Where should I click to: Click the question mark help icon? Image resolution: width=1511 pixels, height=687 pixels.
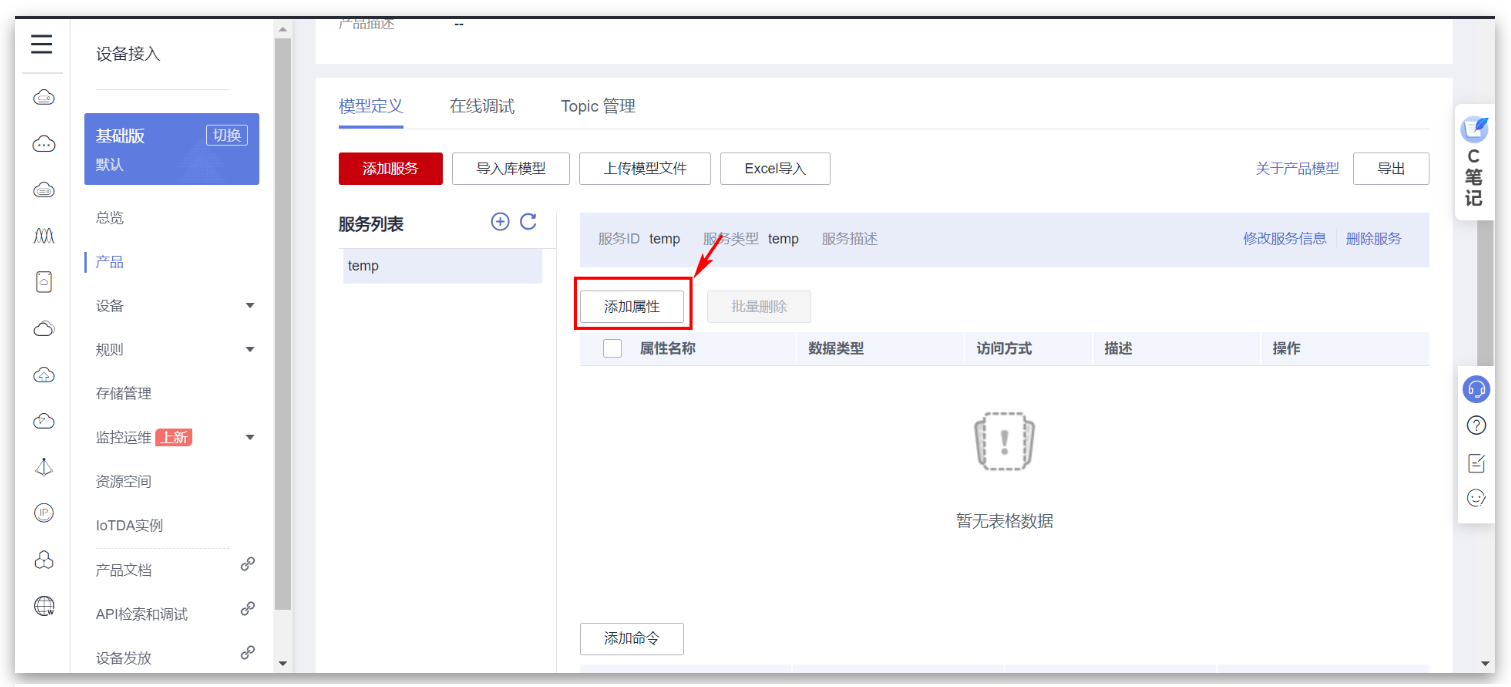point(1476,425)
